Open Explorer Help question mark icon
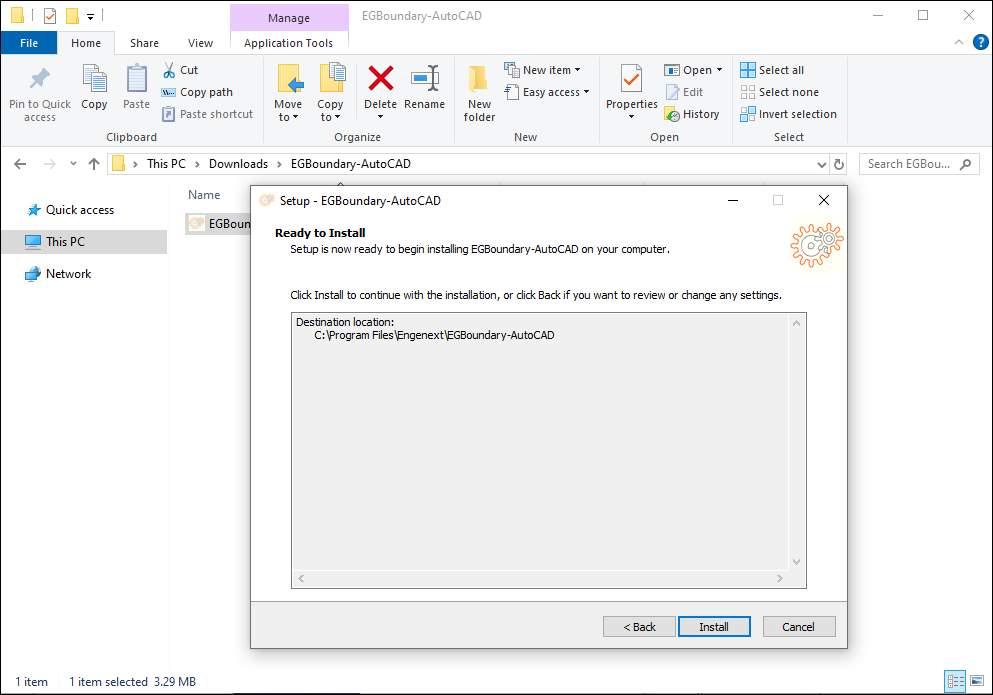Image resolution: width=993 pixels, height=695 pixels. tap(980, 42)
